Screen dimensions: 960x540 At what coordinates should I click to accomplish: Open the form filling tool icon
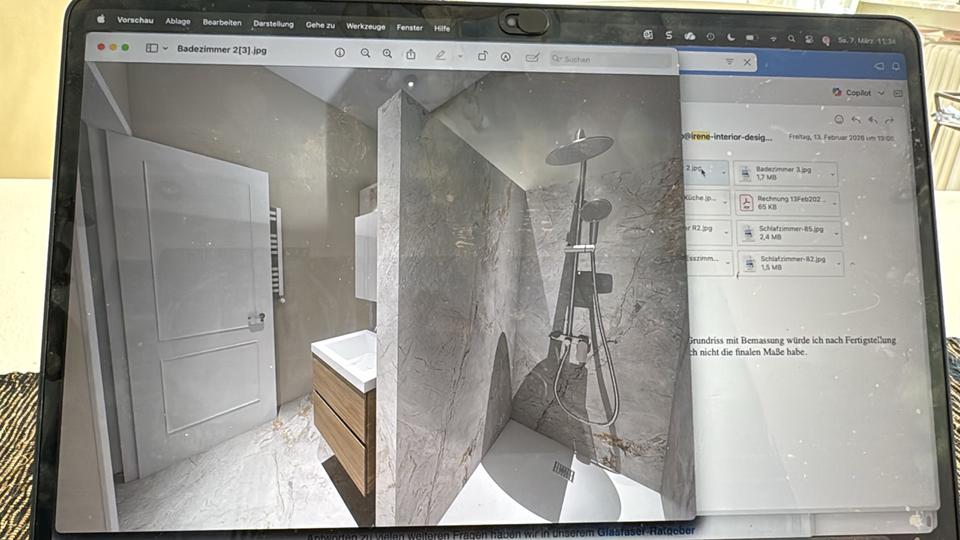532,58
